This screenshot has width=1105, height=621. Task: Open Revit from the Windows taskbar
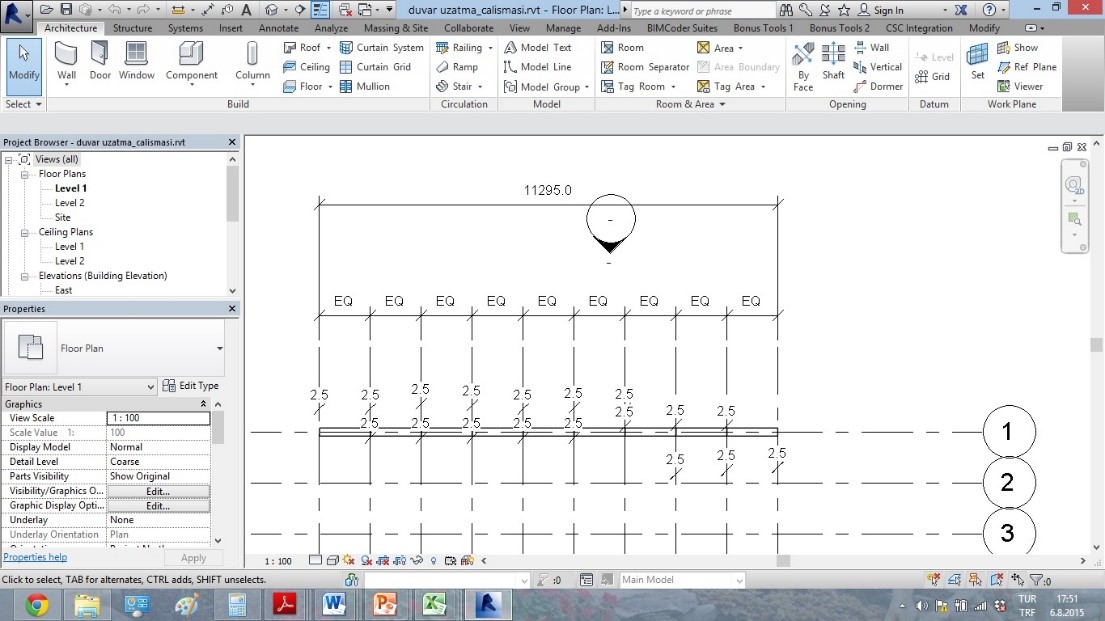[x=487, y=604]
